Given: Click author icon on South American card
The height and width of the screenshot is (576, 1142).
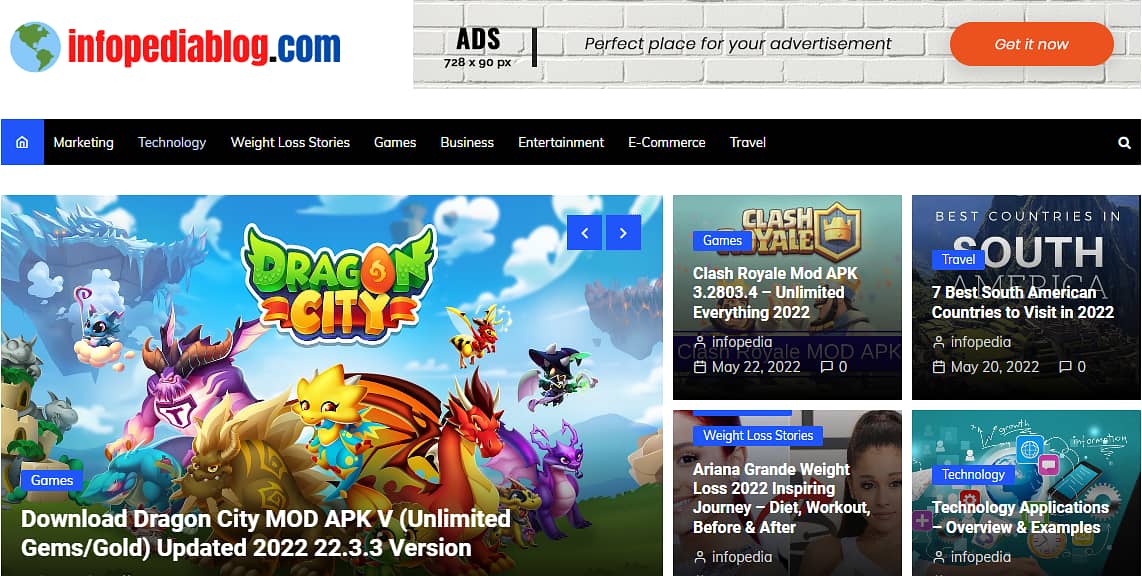Looking at the screenshot, I should coord(939,342).
